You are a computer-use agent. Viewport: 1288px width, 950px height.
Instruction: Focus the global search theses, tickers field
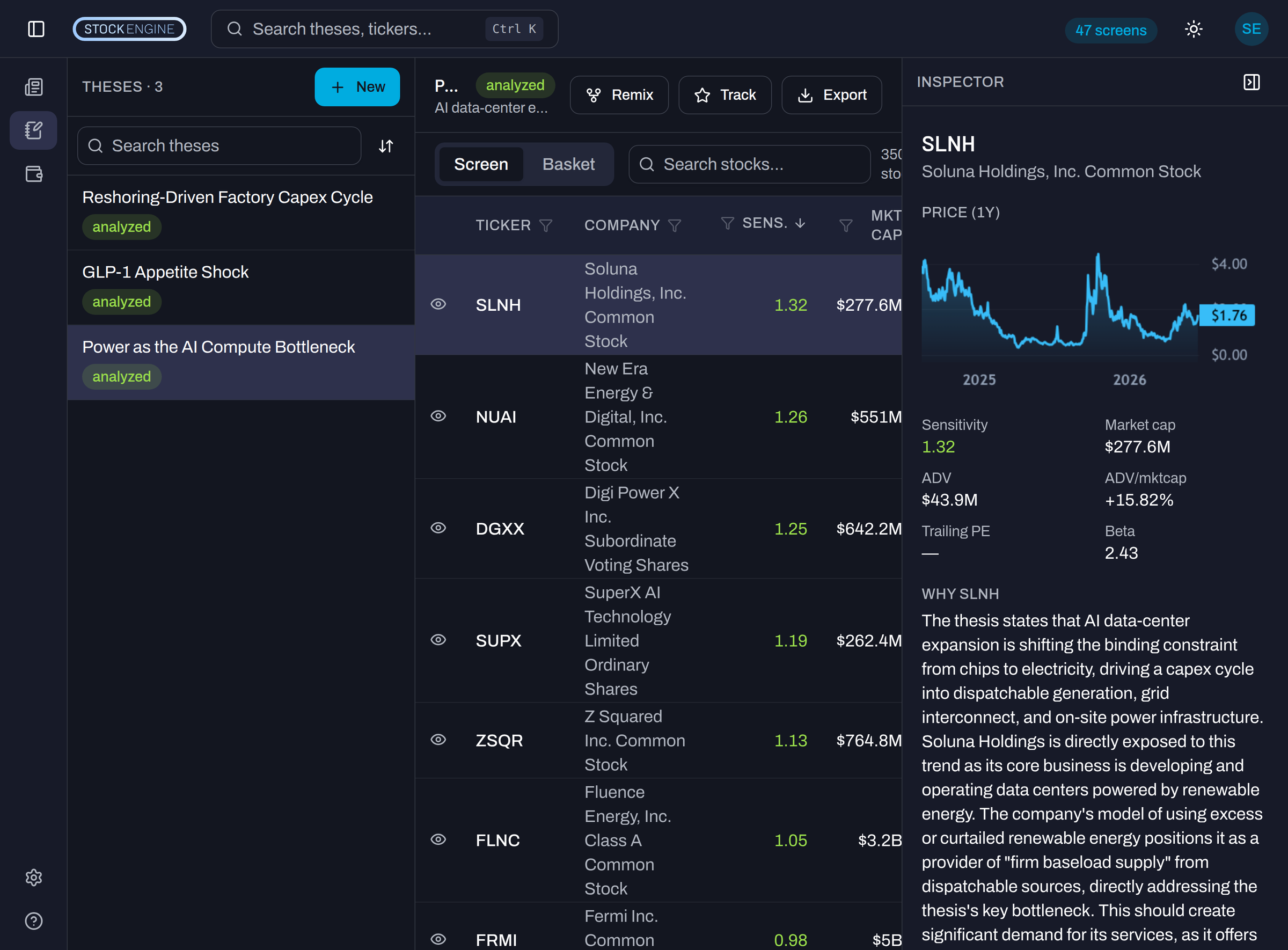[384, 29]
